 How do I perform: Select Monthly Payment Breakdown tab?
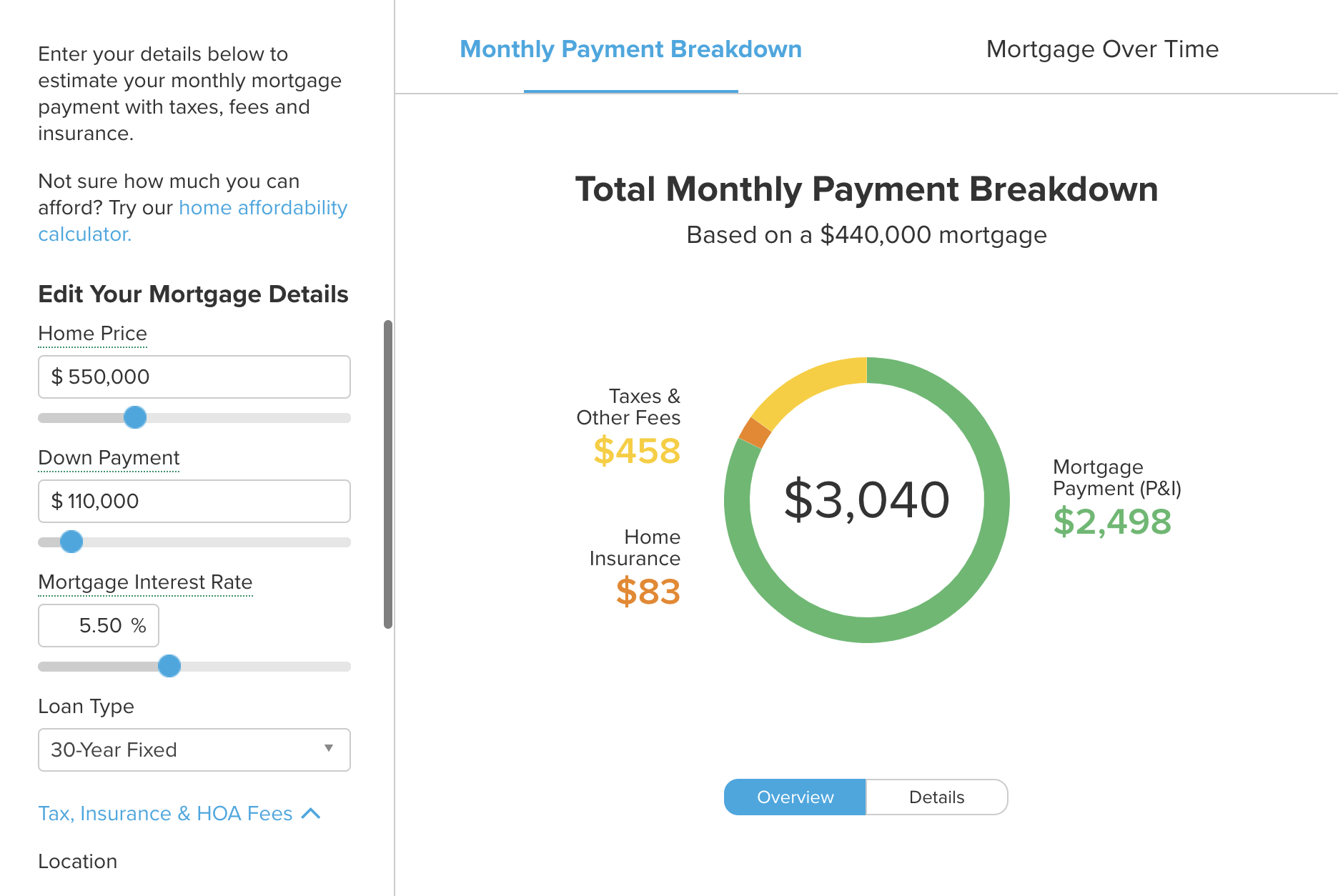pos(630,49)
